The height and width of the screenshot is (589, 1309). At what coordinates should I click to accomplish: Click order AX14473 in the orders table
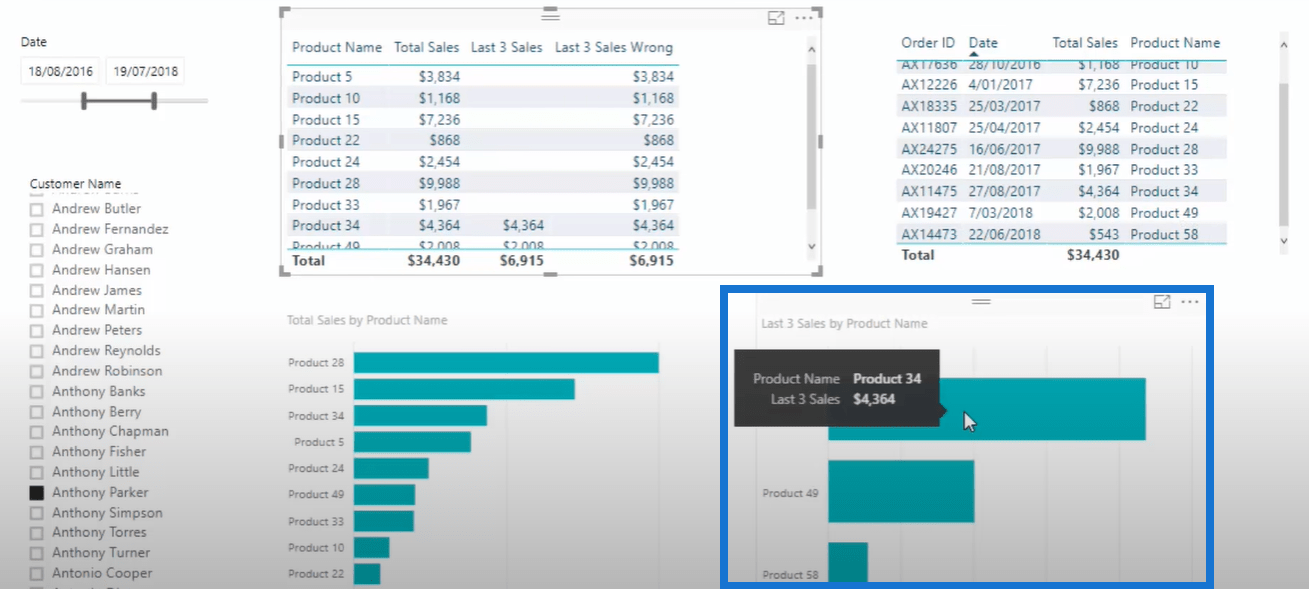(x=929, y=234)
